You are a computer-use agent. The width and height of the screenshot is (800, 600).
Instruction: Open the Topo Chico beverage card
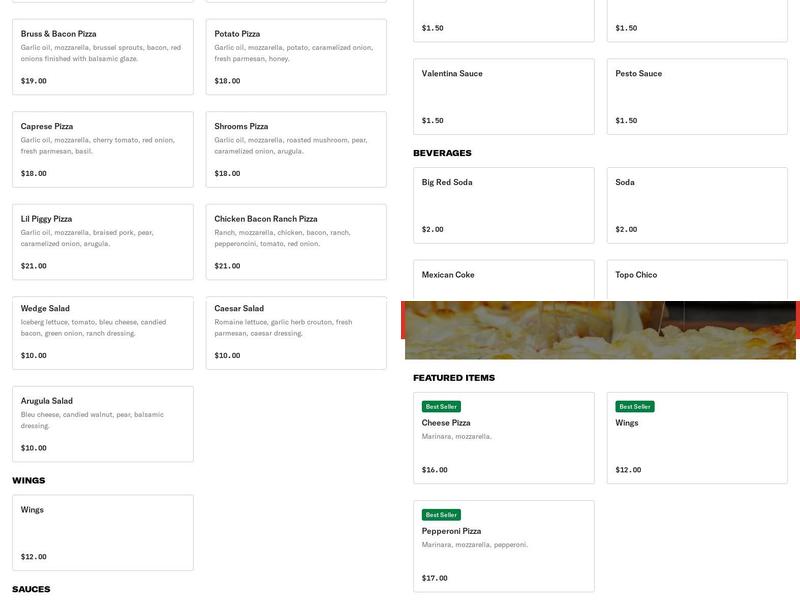pyautogui.click(x=697, y=281)
